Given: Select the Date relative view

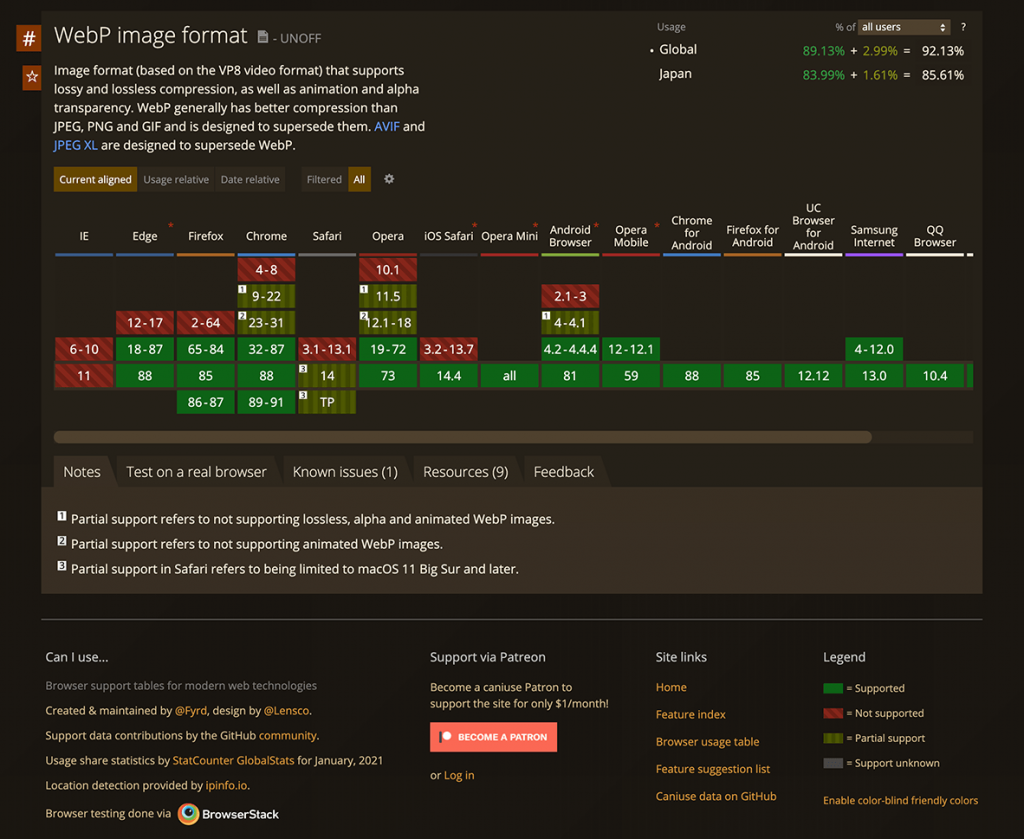Looking at the screenshot, I should tap(250, 180).
